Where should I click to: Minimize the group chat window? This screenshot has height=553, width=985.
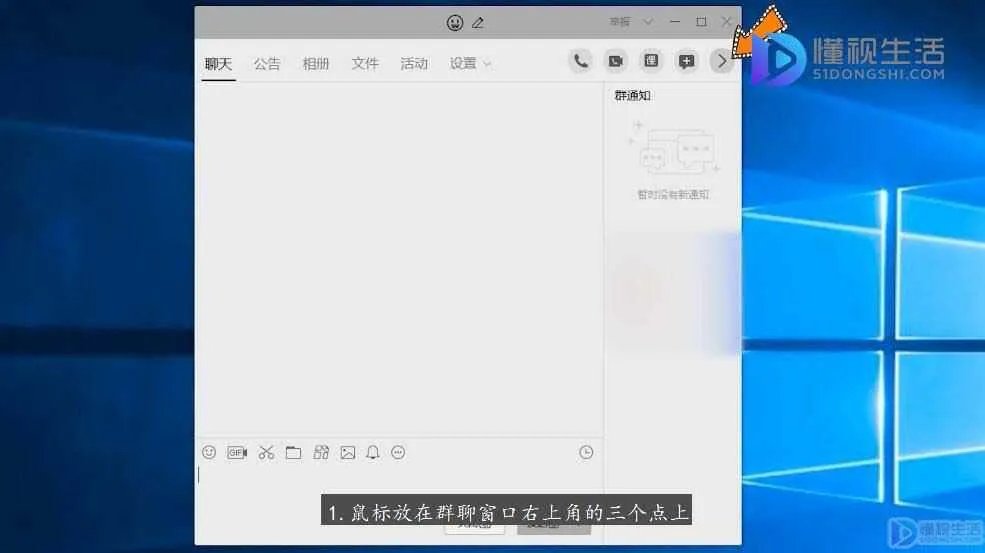[x=675, y=22]
